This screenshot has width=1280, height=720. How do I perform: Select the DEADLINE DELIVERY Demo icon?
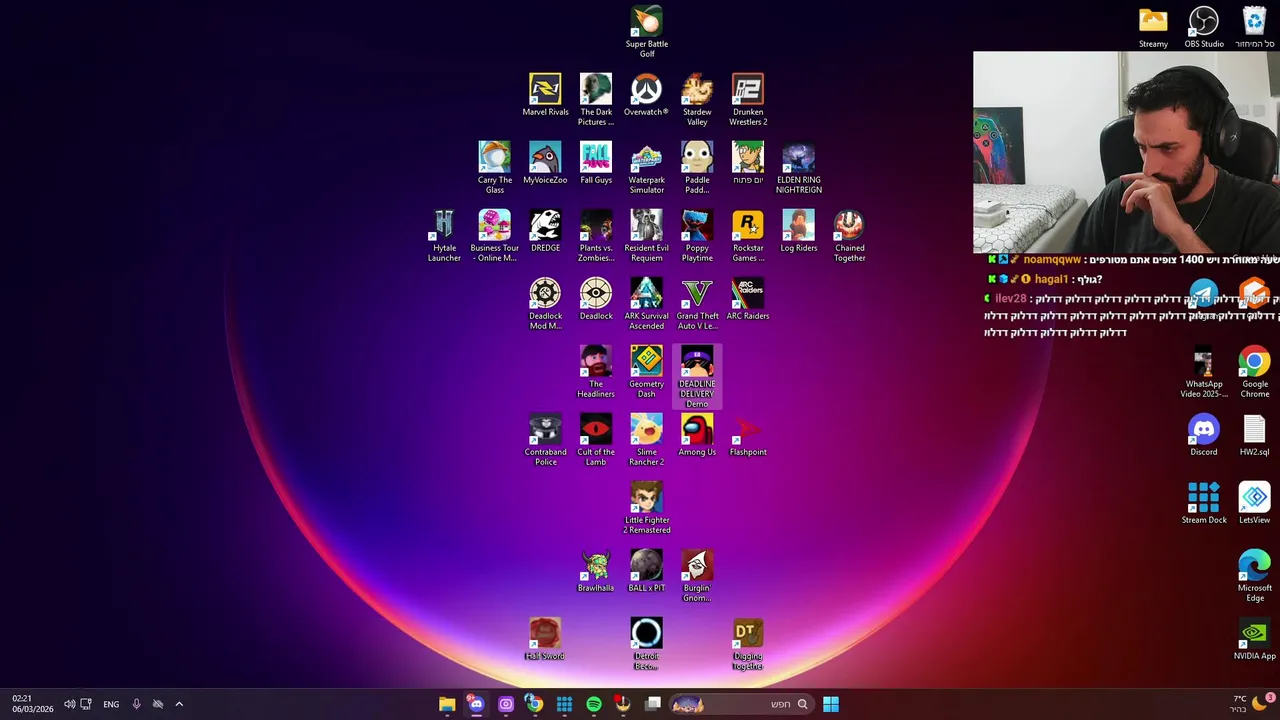point(697,377)
